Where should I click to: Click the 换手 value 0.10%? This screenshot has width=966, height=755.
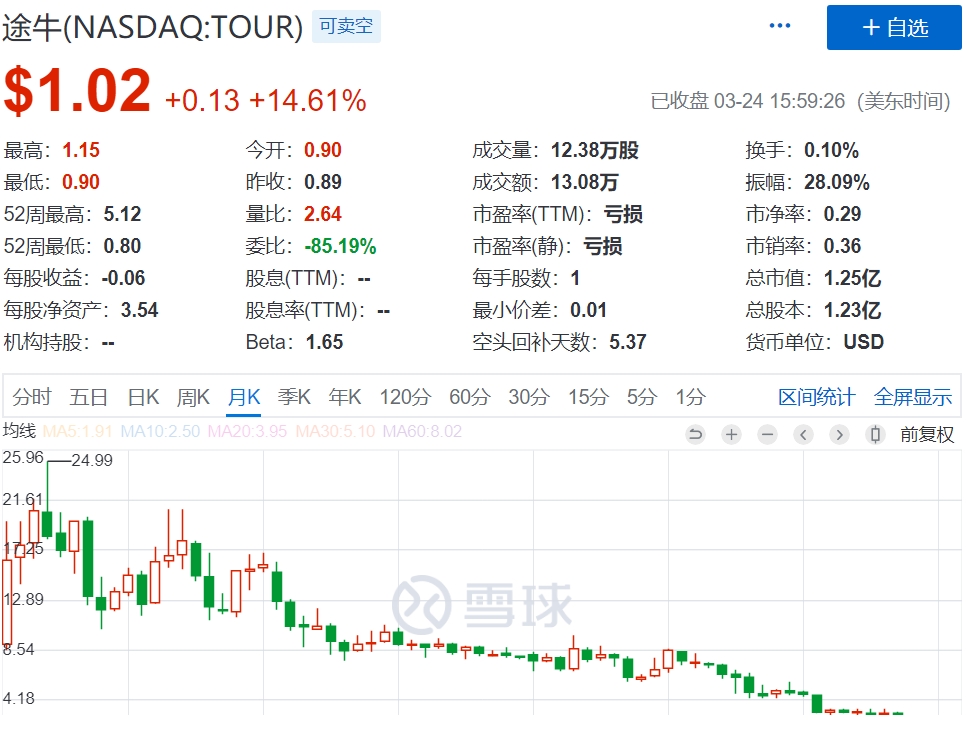831,150
